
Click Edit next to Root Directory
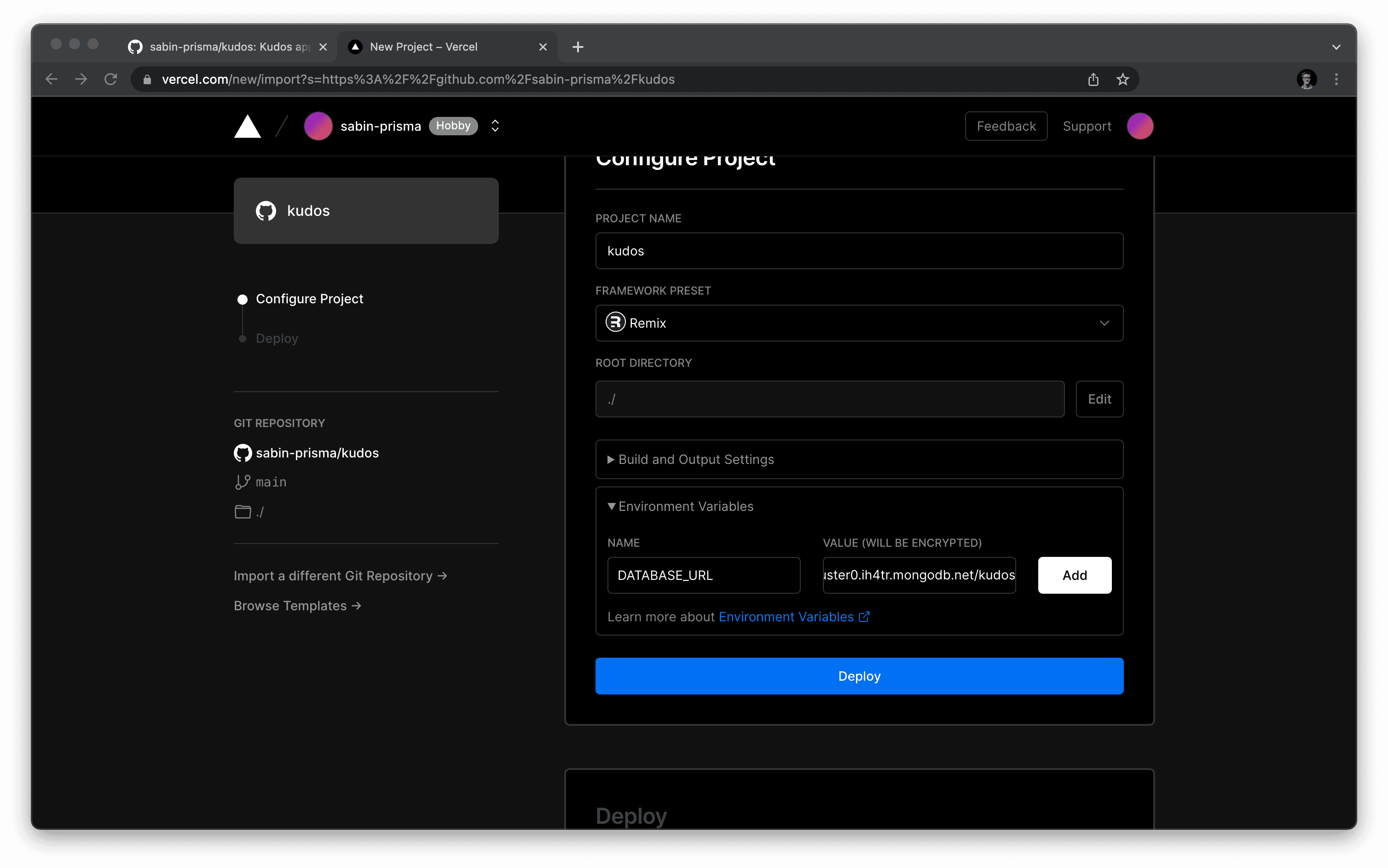pos(1099,399)
